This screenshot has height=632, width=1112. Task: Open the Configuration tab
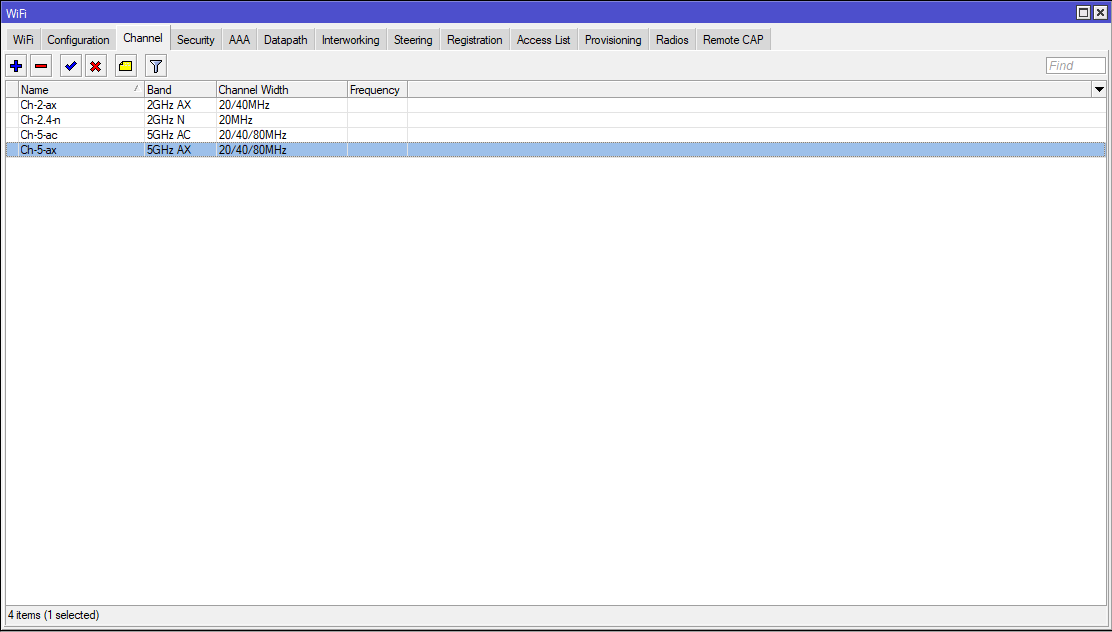point(78,40)
